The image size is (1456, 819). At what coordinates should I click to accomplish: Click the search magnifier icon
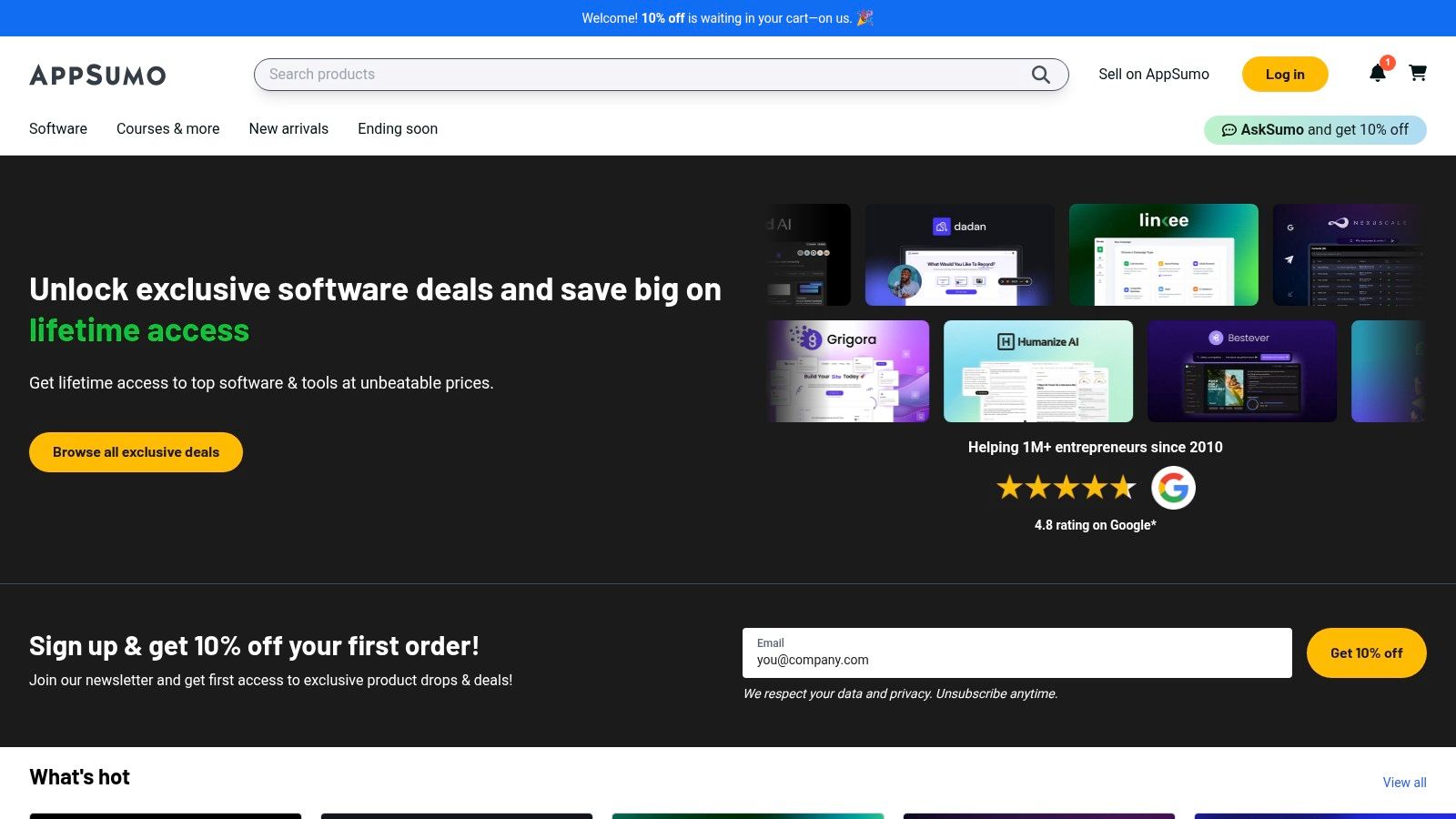[1040, 75]
